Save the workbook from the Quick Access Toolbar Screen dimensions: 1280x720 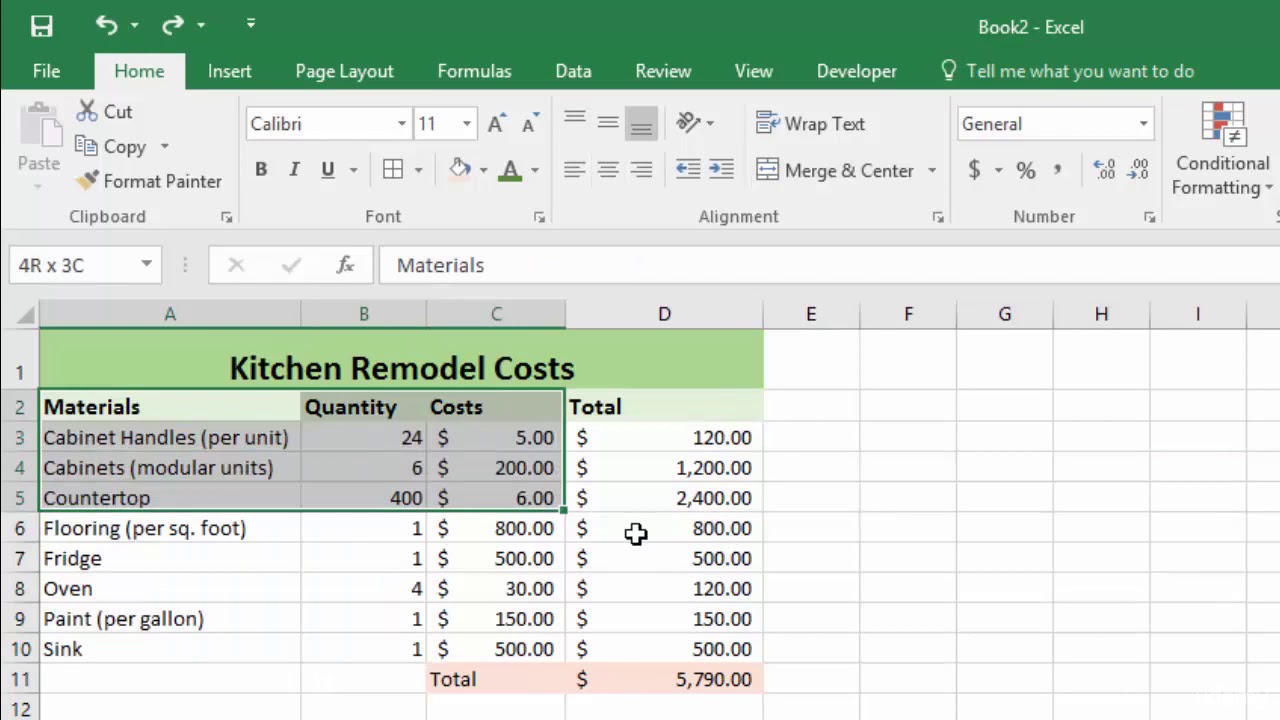[x=41, y=27]
